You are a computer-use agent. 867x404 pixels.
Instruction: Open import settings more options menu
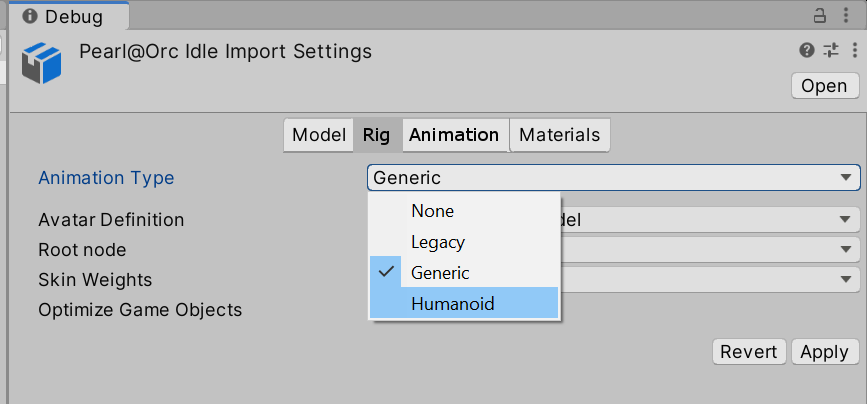pyautogui.click(x=854, y=51)
